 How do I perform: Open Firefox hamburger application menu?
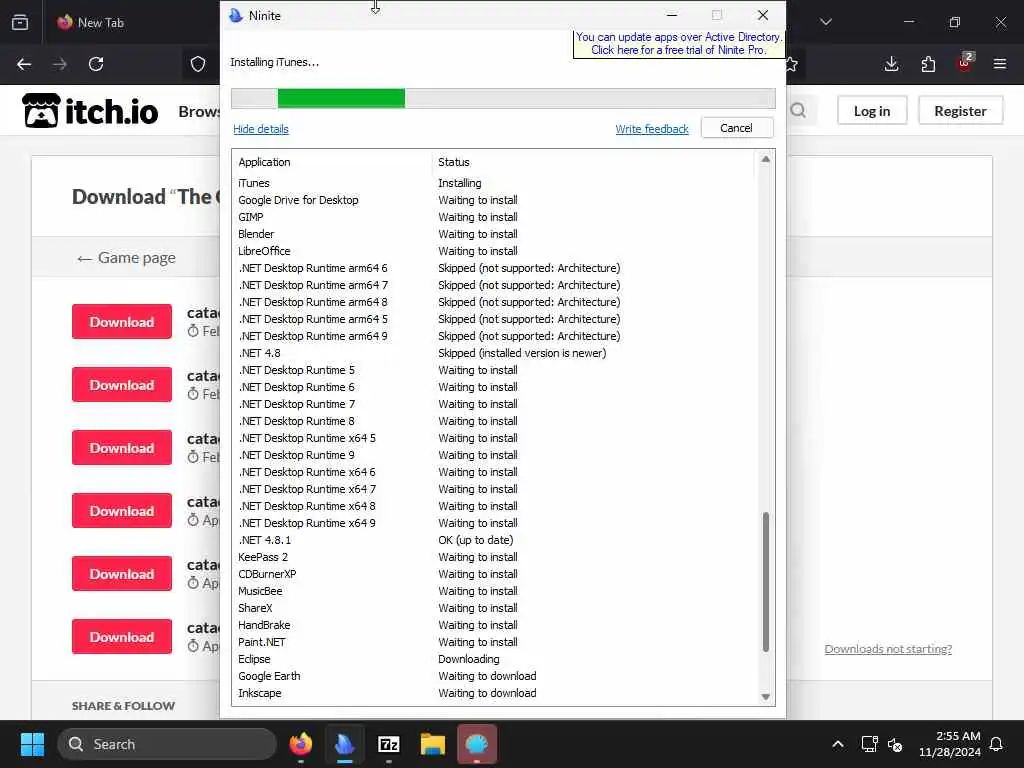click(x=1000, y=64)
